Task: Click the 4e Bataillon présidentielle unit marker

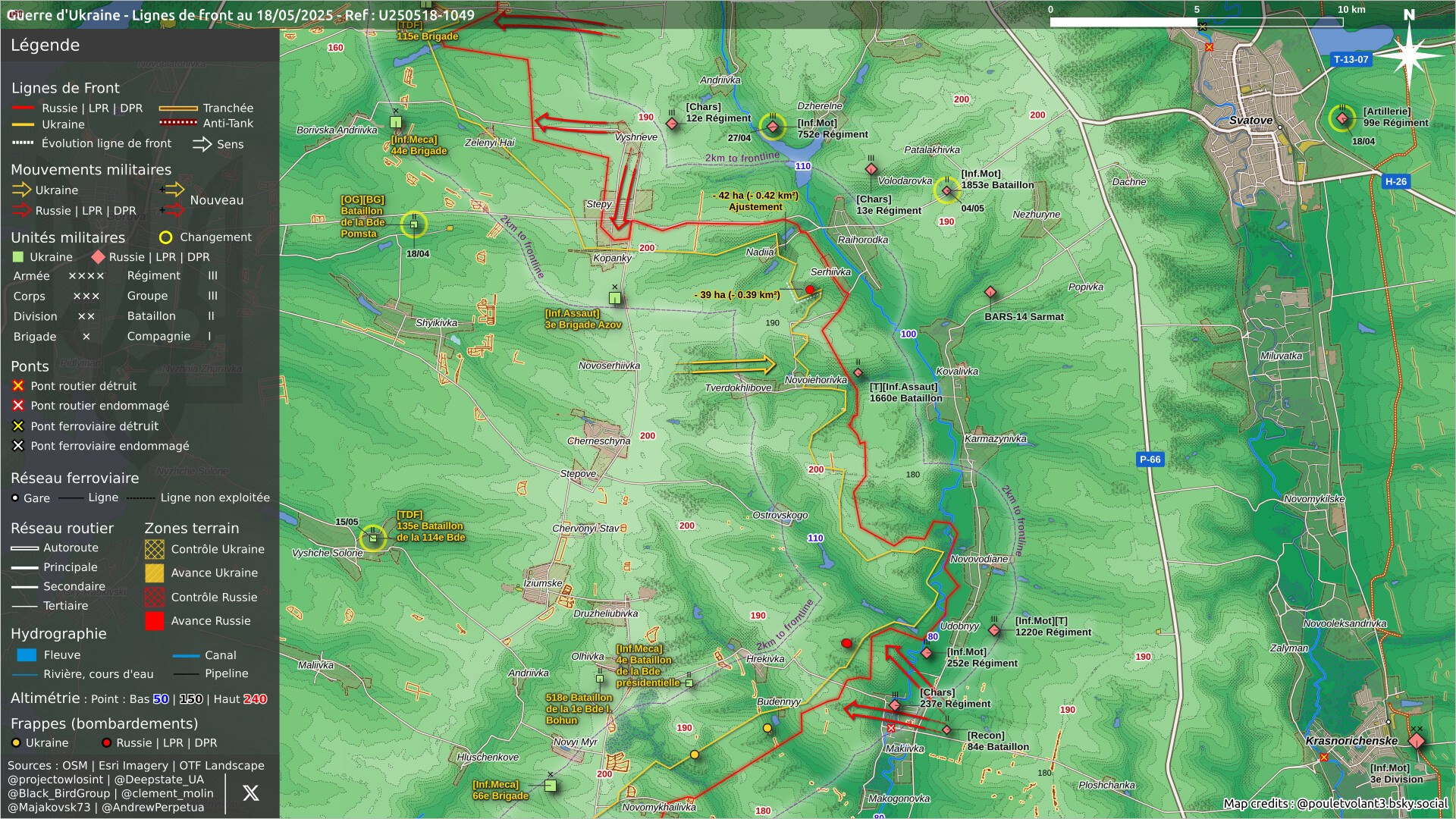Action: (689, 683)
